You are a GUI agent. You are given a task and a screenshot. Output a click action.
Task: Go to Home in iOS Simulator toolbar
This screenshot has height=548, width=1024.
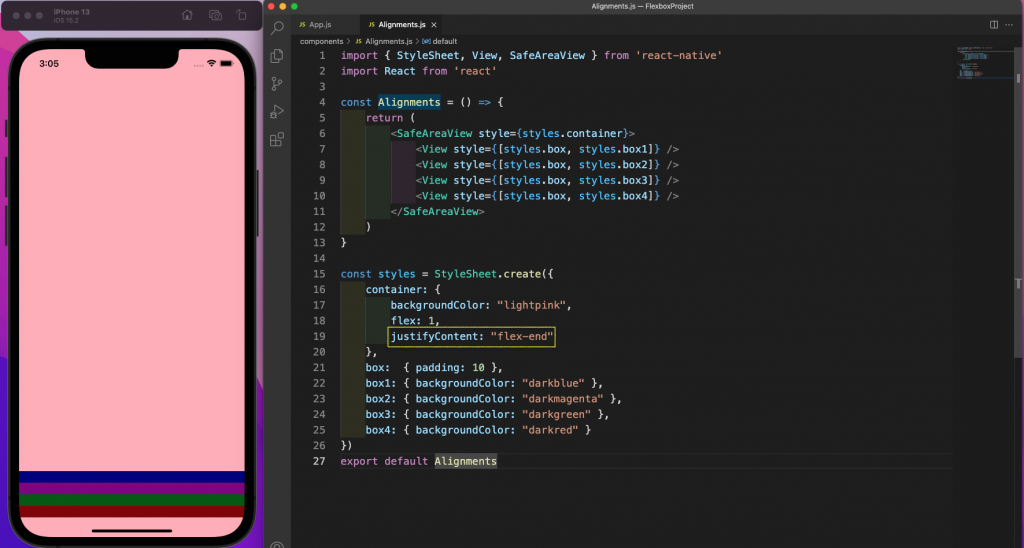coord(187,15)
